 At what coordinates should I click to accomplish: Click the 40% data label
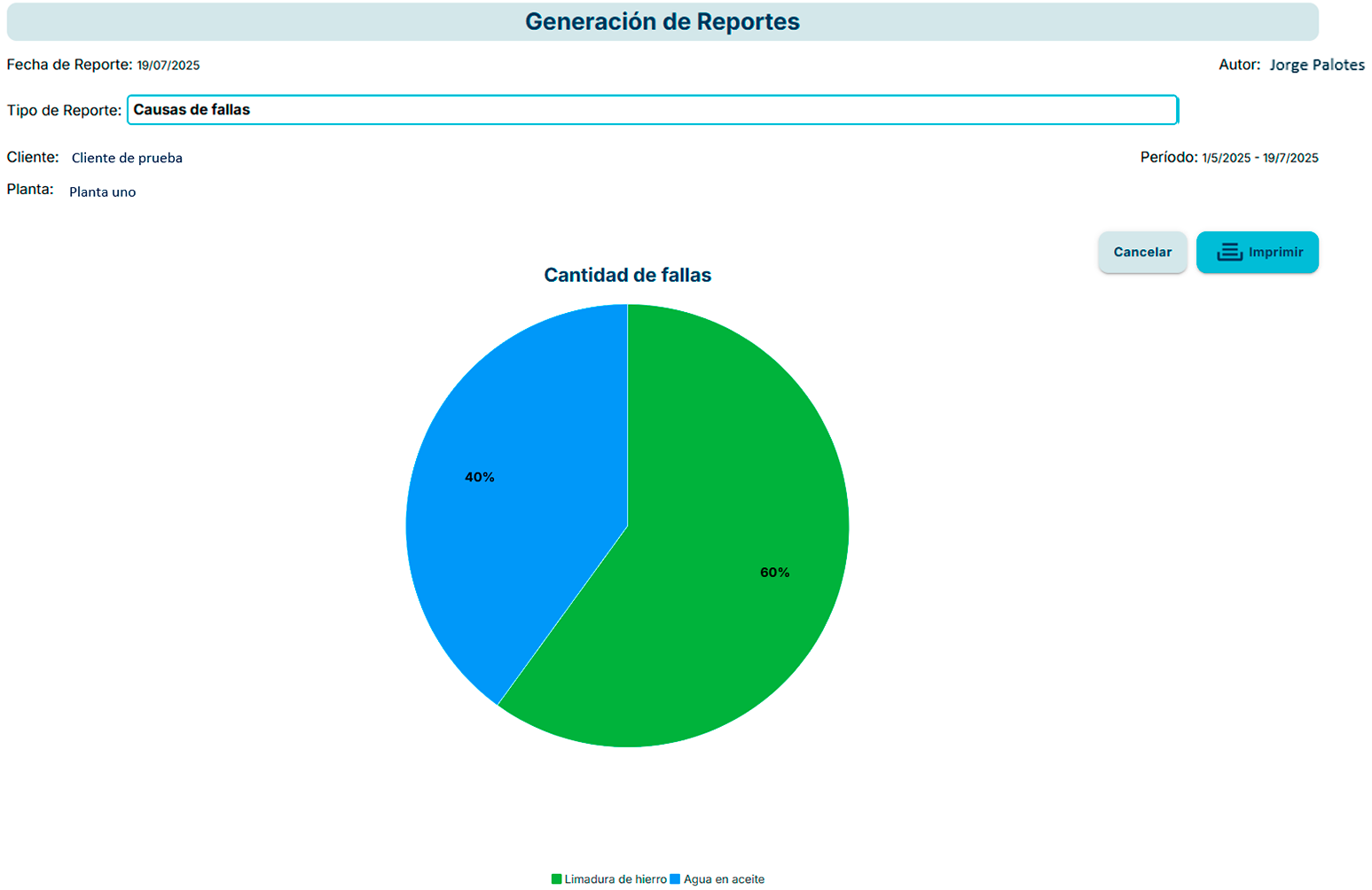[480, 477]
